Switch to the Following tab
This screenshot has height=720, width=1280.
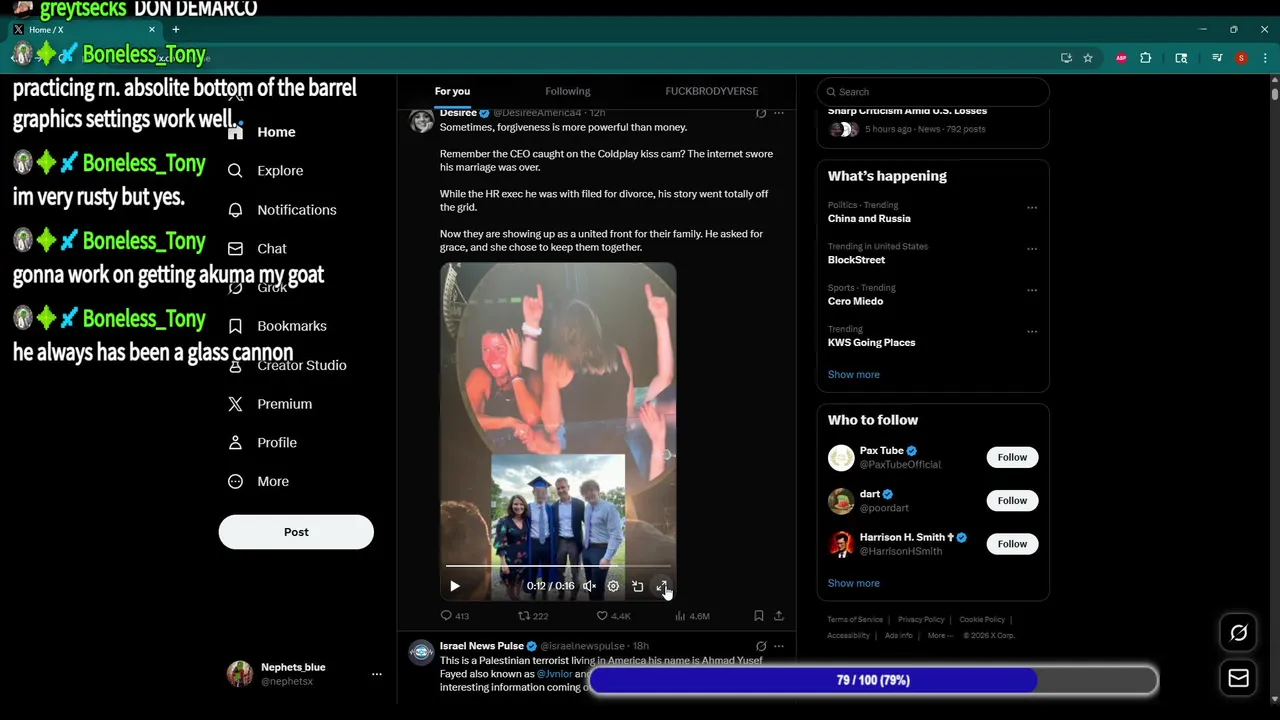[x=567, y=91]
